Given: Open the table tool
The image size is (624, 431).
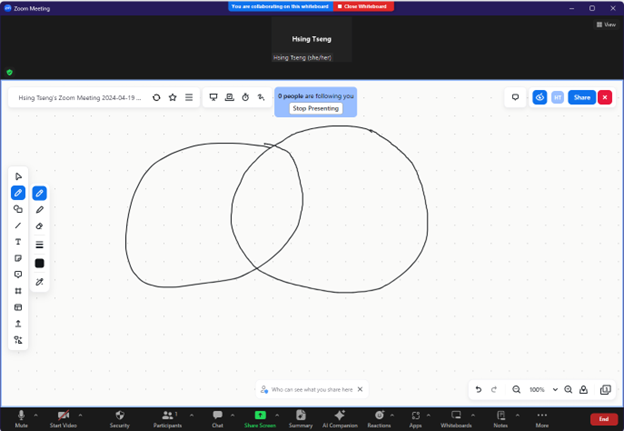Looking at the screenshot, I should (x=18, y=307).
